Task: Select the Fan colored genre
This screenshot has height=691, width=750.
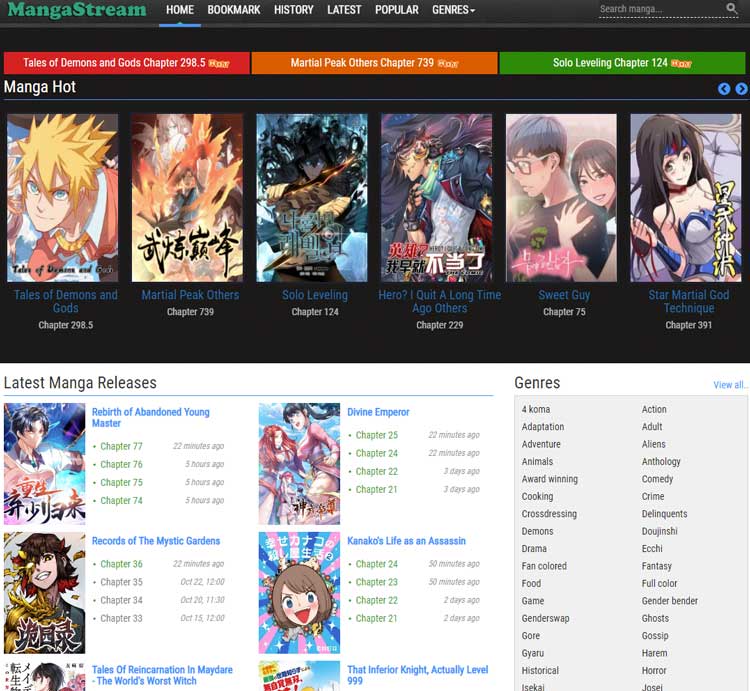Action: click(x=544, y=566)
